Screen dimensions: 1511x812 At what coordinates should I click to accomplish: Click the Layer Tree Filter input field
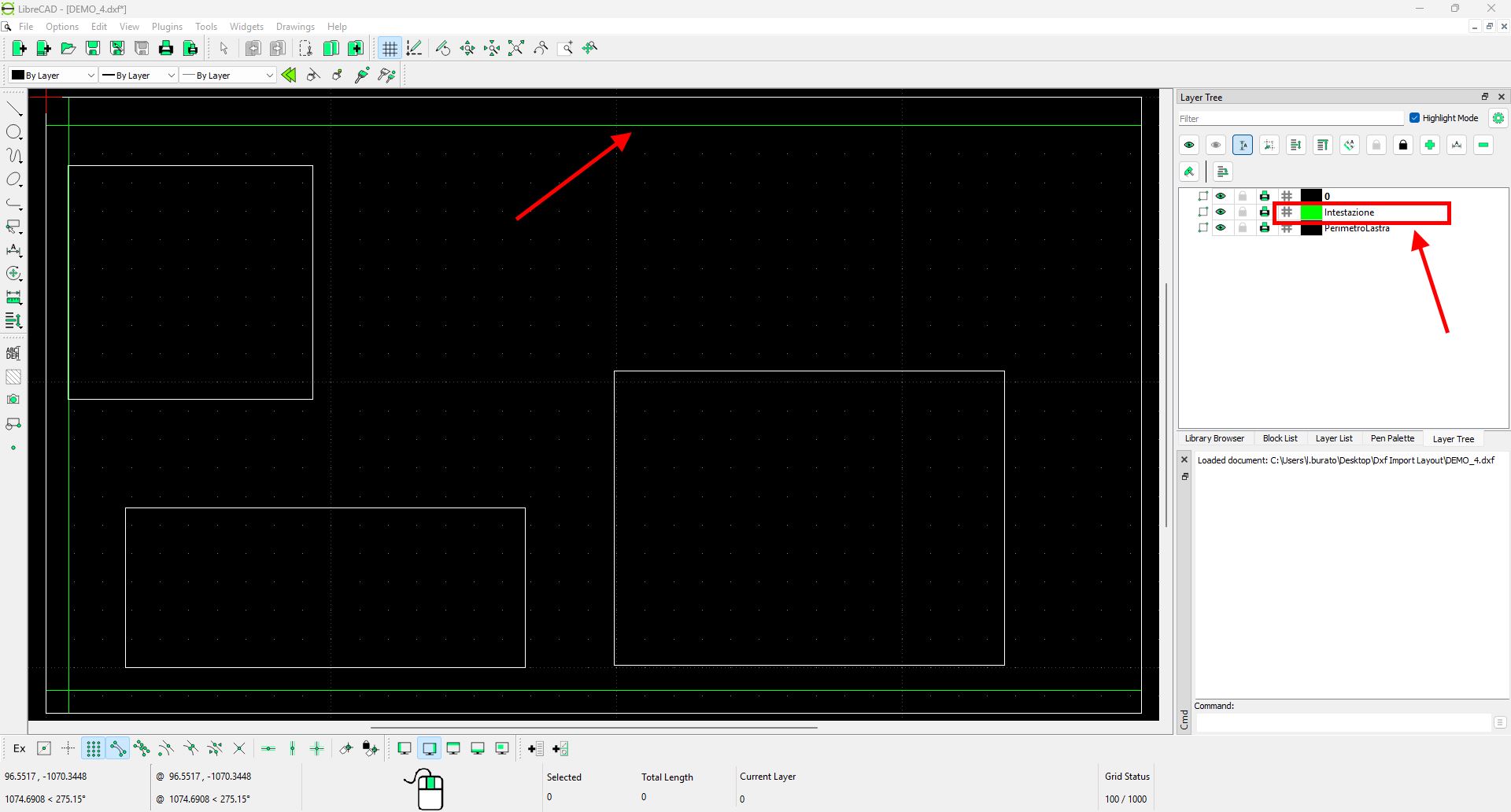coord(1291,119)
